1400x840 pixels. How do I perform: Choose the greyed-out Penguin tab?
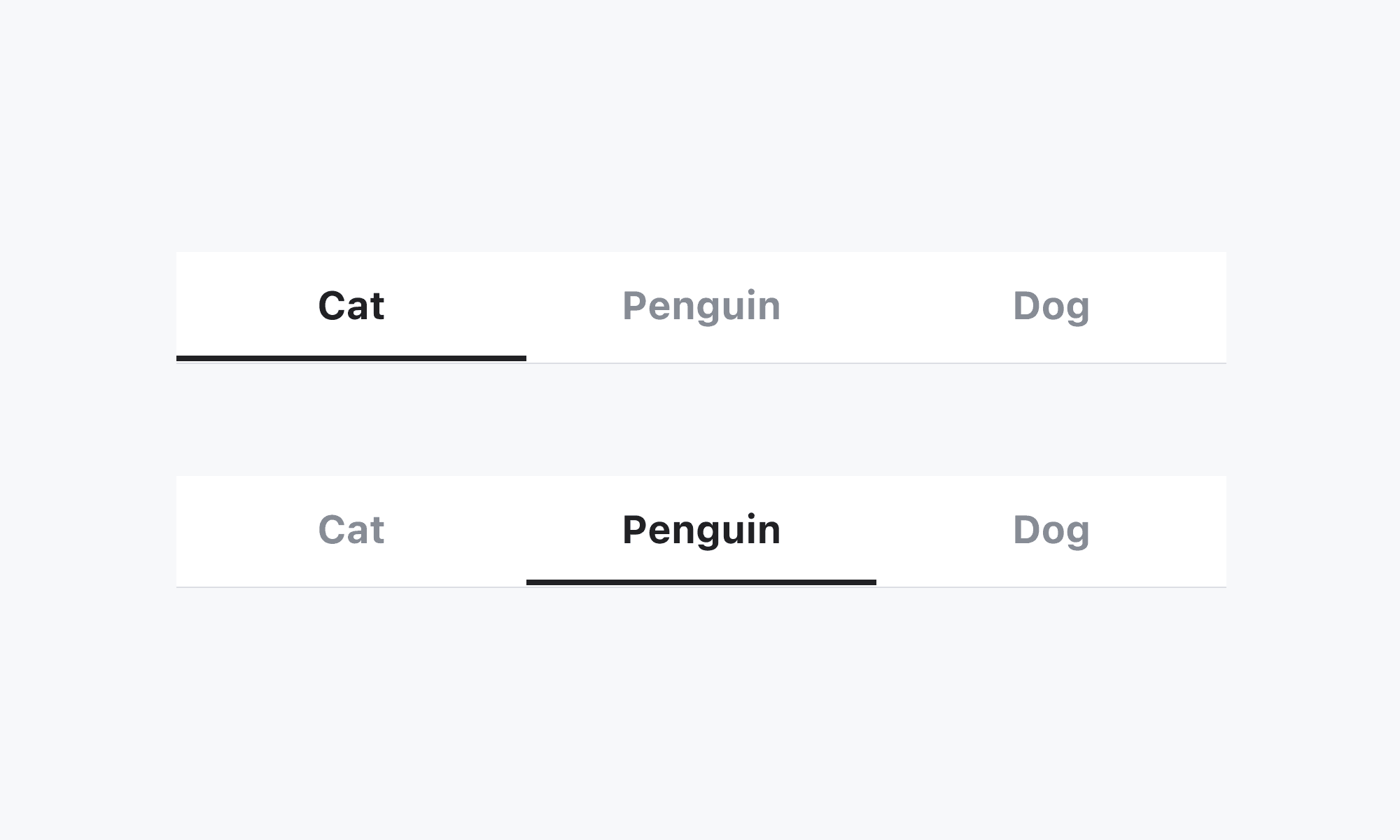click(701, 306)
